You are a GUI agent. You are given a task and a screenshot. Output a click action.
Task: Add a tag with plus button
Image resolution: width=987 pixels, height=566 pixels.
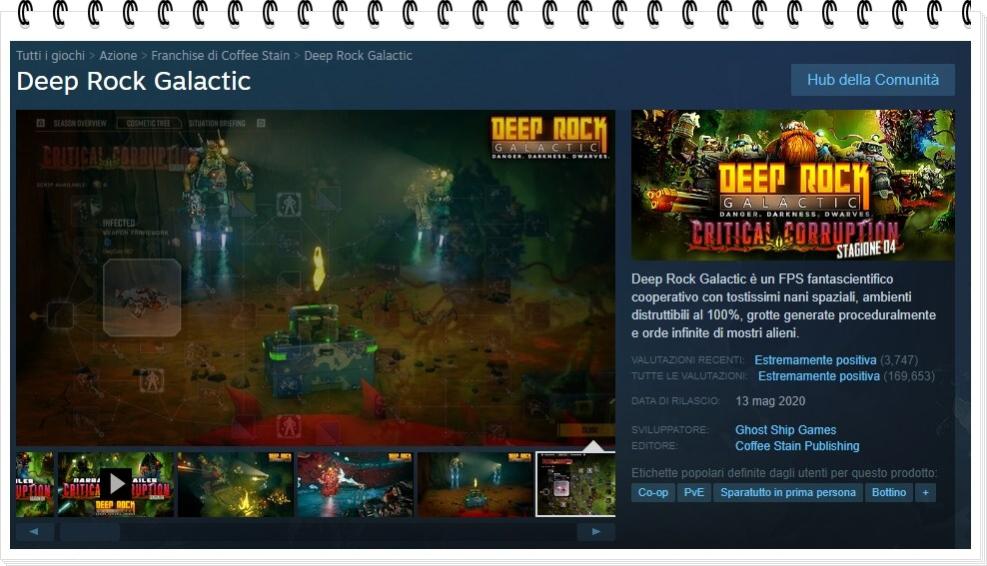[x=925, y=492]
